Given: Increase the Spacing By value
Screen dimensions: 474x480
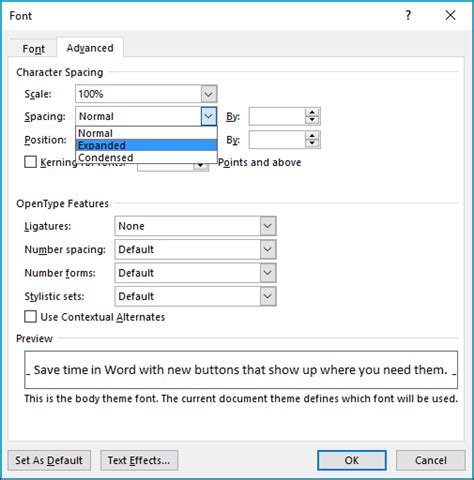Looking at the screenshot, I should coord(312,112).
